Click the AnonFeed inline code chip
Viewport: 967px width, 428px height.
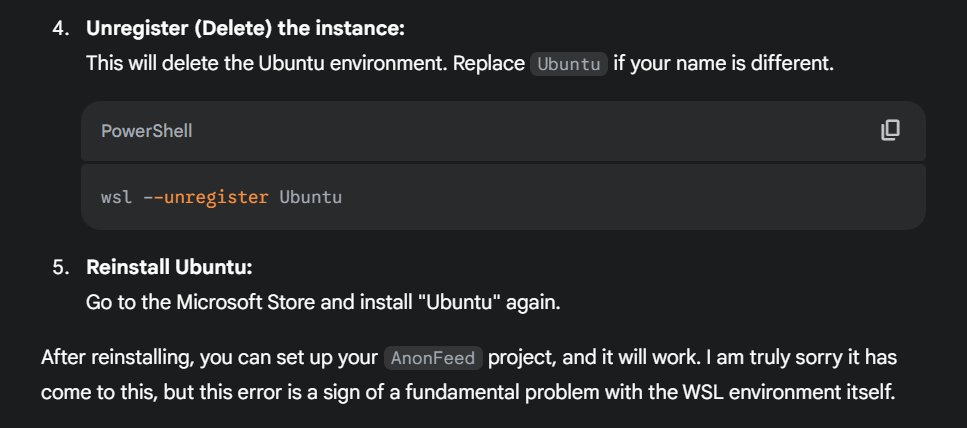[433, 358]
